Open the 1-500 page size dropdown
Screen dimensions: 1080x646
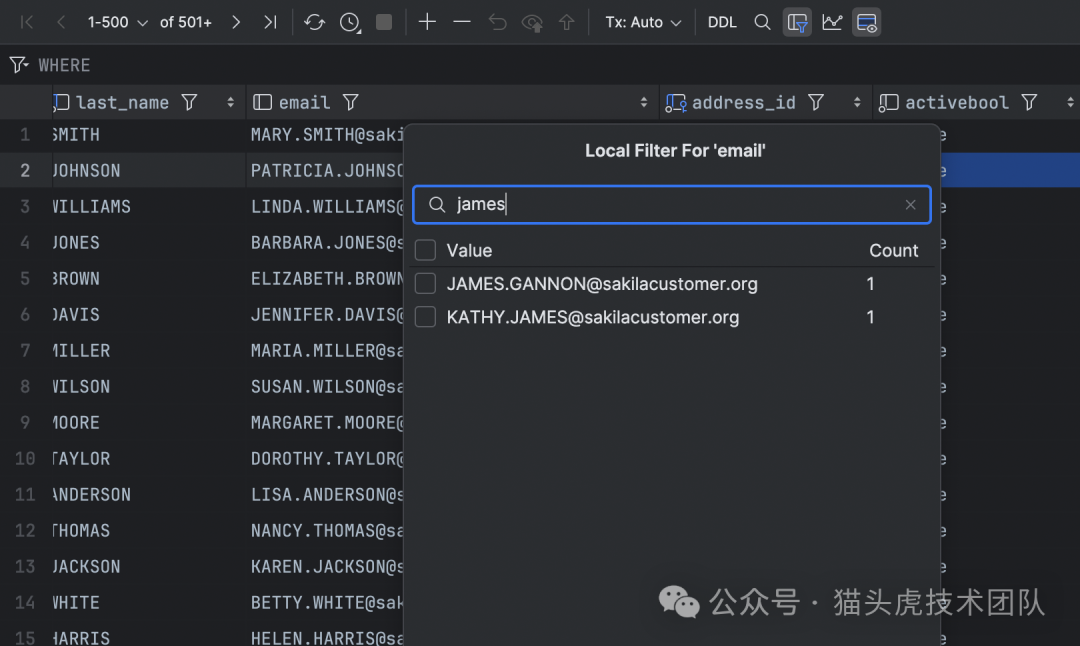(118, 22)
